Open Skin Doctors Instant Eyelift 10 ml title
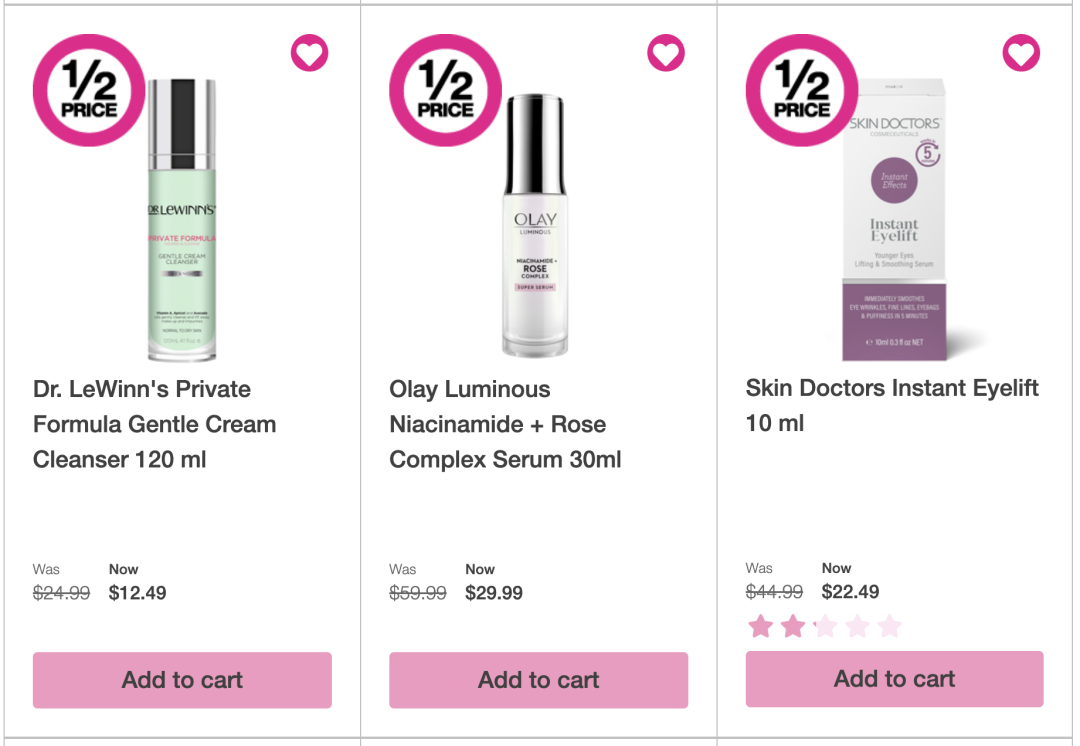Viewport: 1080px width, 746px height. [892, 406]
